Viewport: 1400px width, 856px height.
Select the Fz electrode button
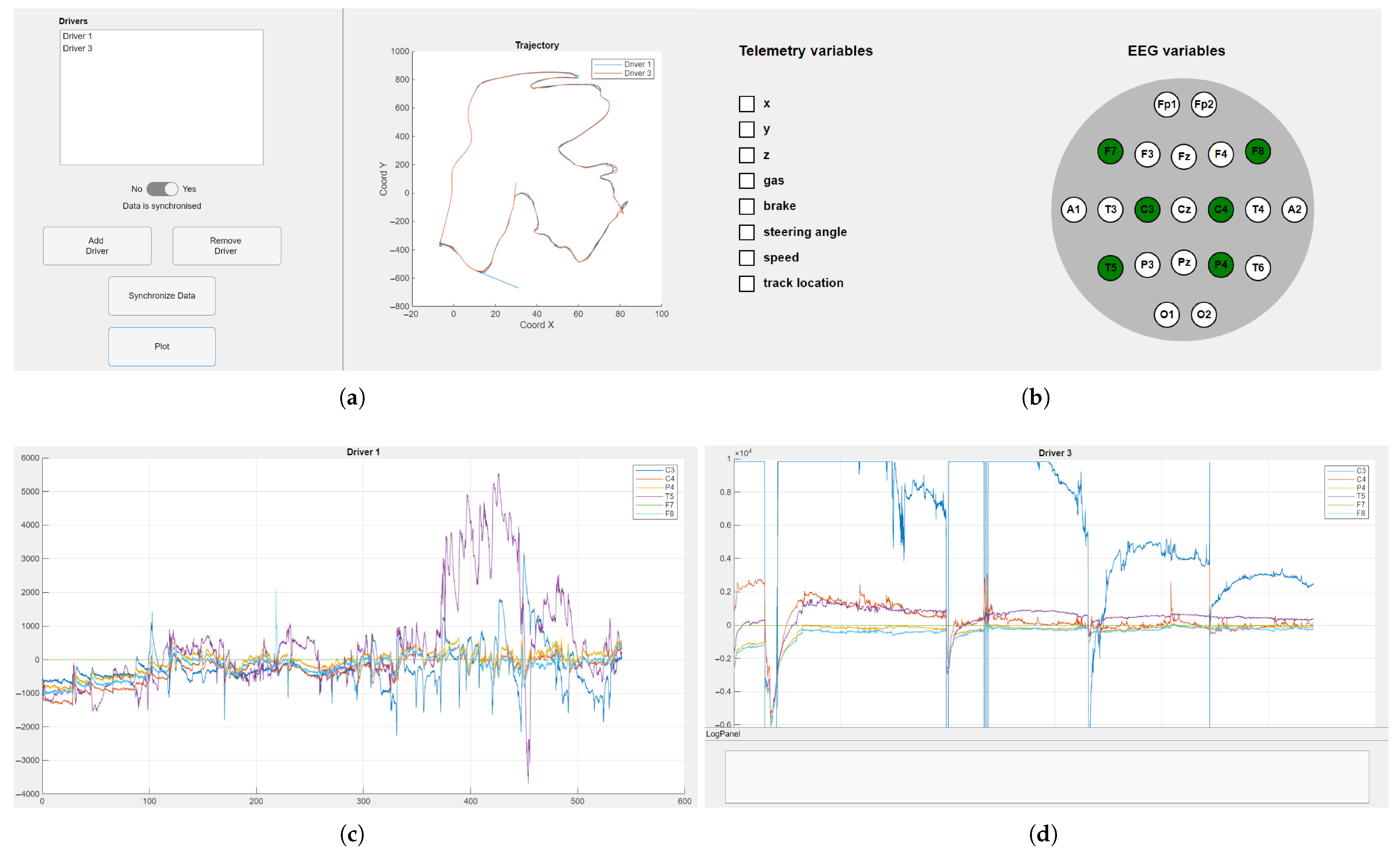(1184, 156)
